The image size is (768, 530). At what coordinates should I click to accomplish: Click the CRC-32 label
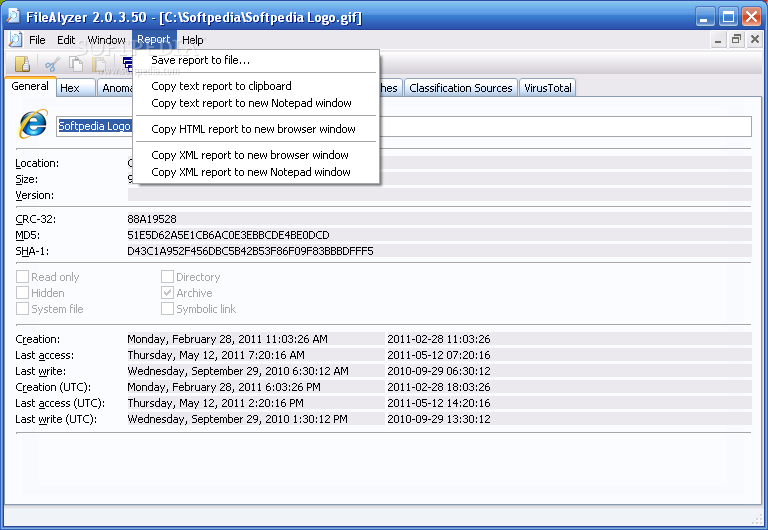click(36, 219)
